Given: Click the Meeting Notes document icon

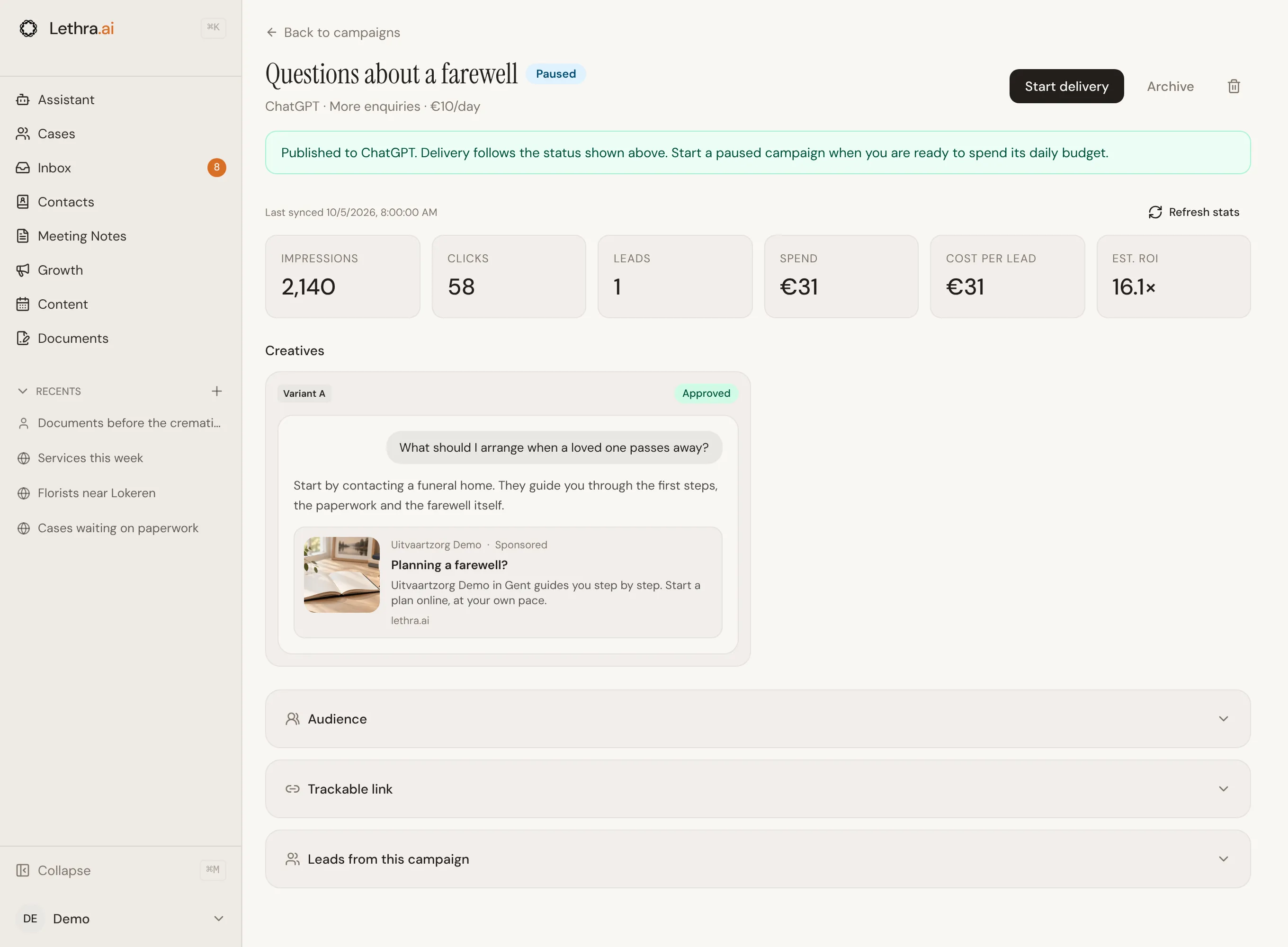Looking at the screenshot, I should point(23,236).
